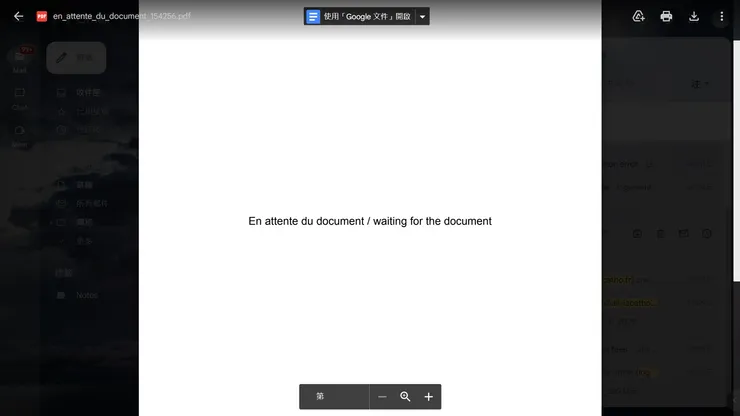
Task: Print the PDF document
Action: point(666,16)
